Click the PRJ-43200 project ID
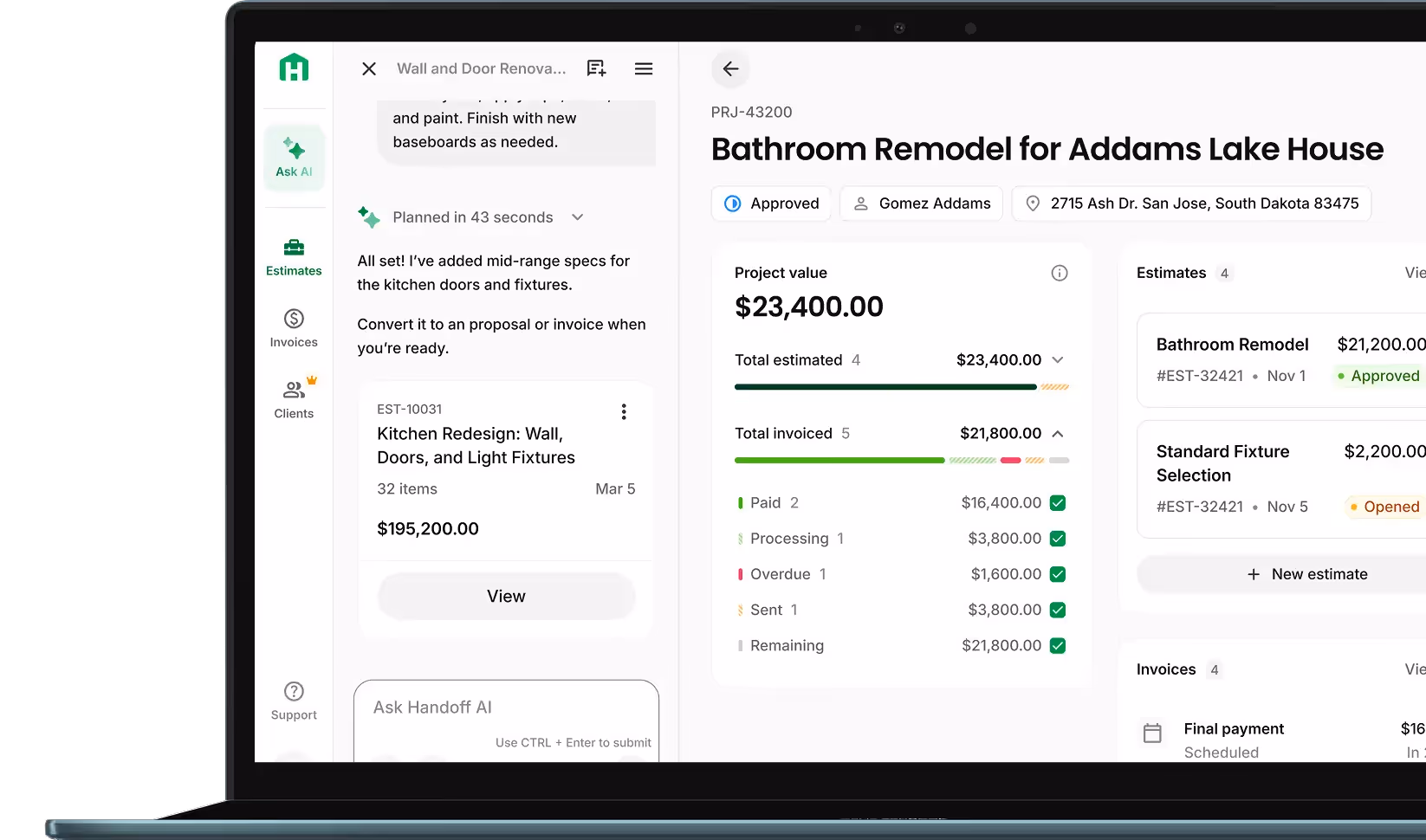The width and height of the screenshot is (1426, 840). pyautogui.click(x=751, y=113)
